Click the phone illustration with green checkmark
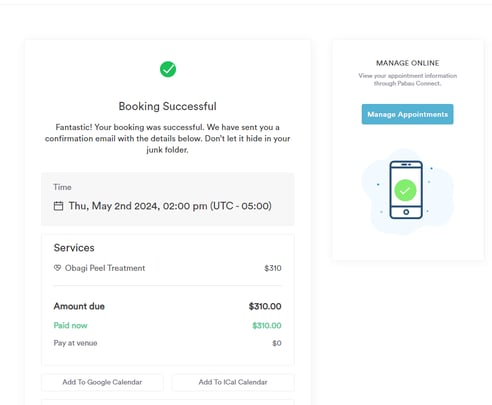This screenshot has height=405, width=492. (406, 190)
